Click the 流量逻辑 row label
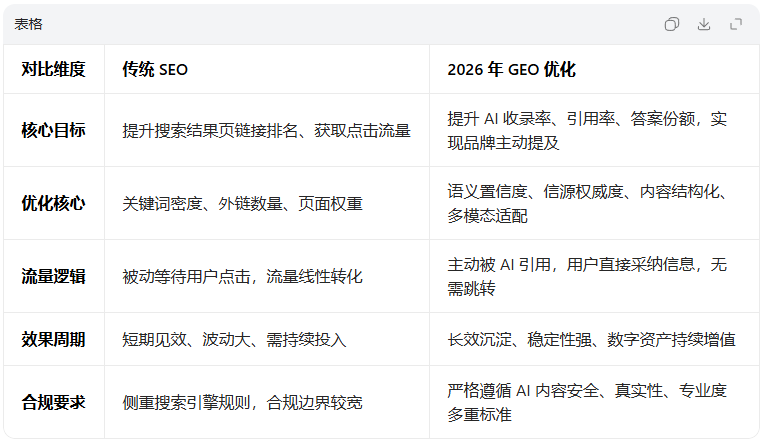This screenshot has height=443, width=765. 54,276
